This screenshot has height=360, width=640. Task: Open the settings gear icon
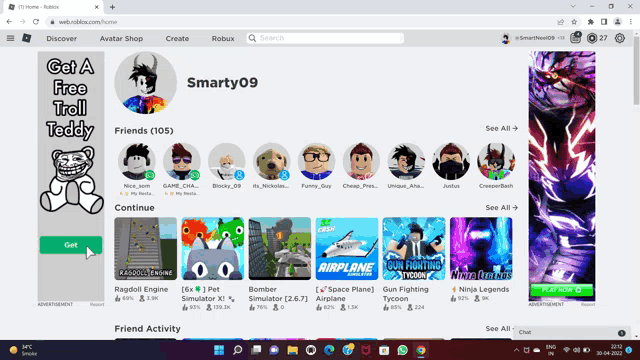click(x=620, y=38)
